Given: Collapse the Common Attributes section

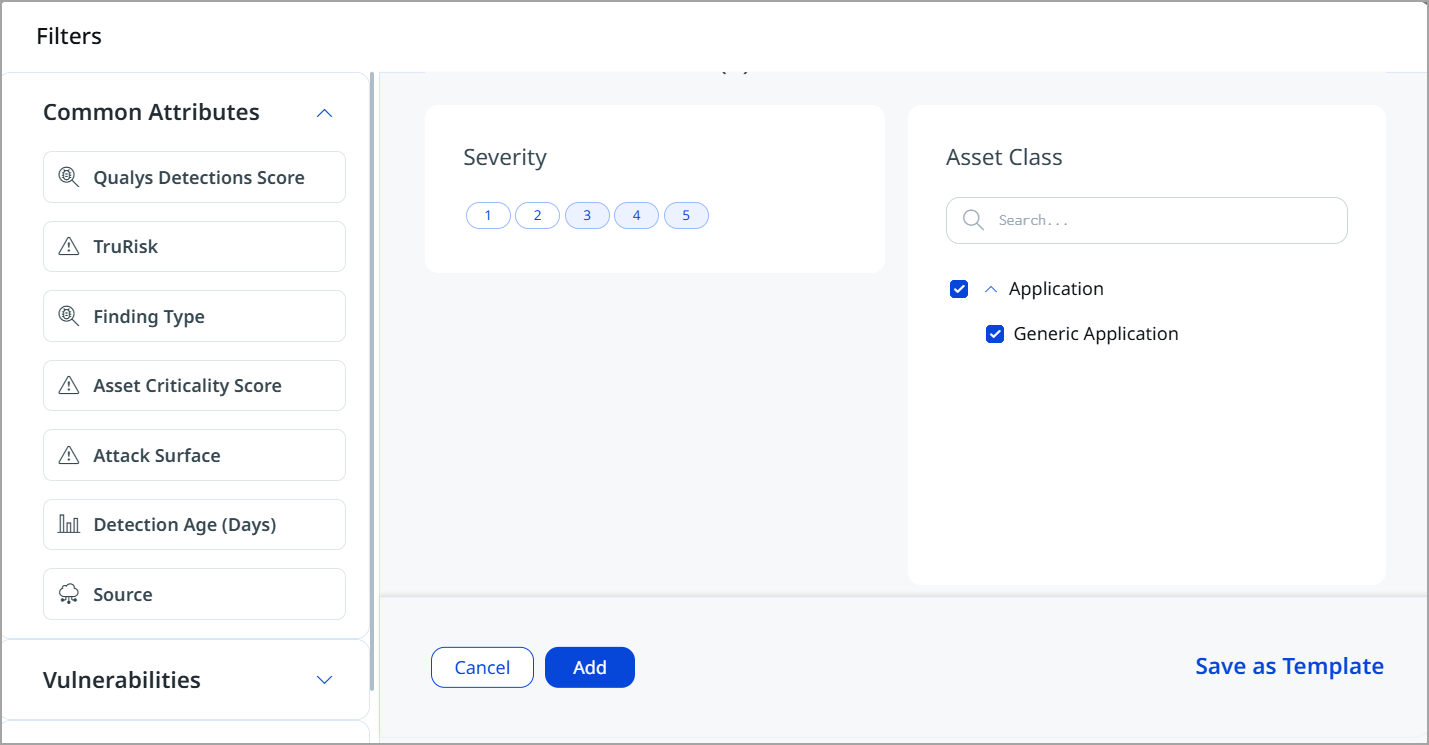Looking at the screenshot, I should pos(323,112).
